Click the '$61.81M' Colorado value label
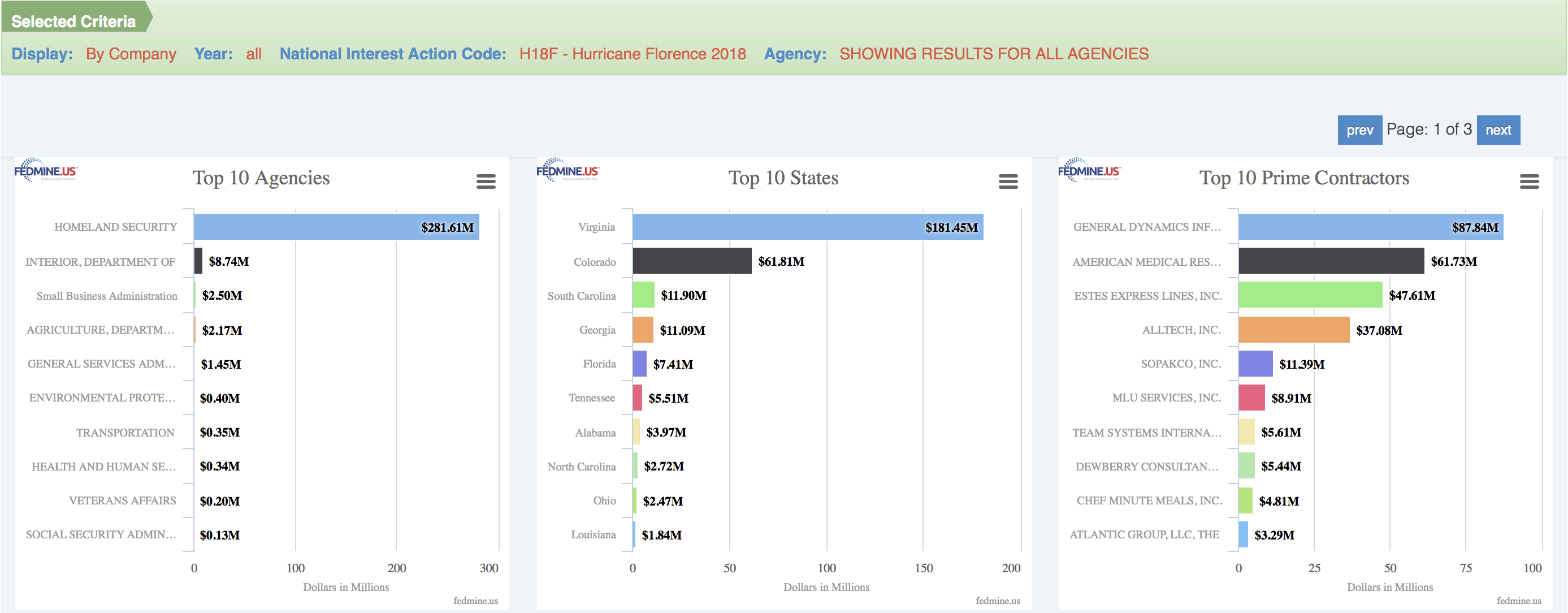 (781, 262)
